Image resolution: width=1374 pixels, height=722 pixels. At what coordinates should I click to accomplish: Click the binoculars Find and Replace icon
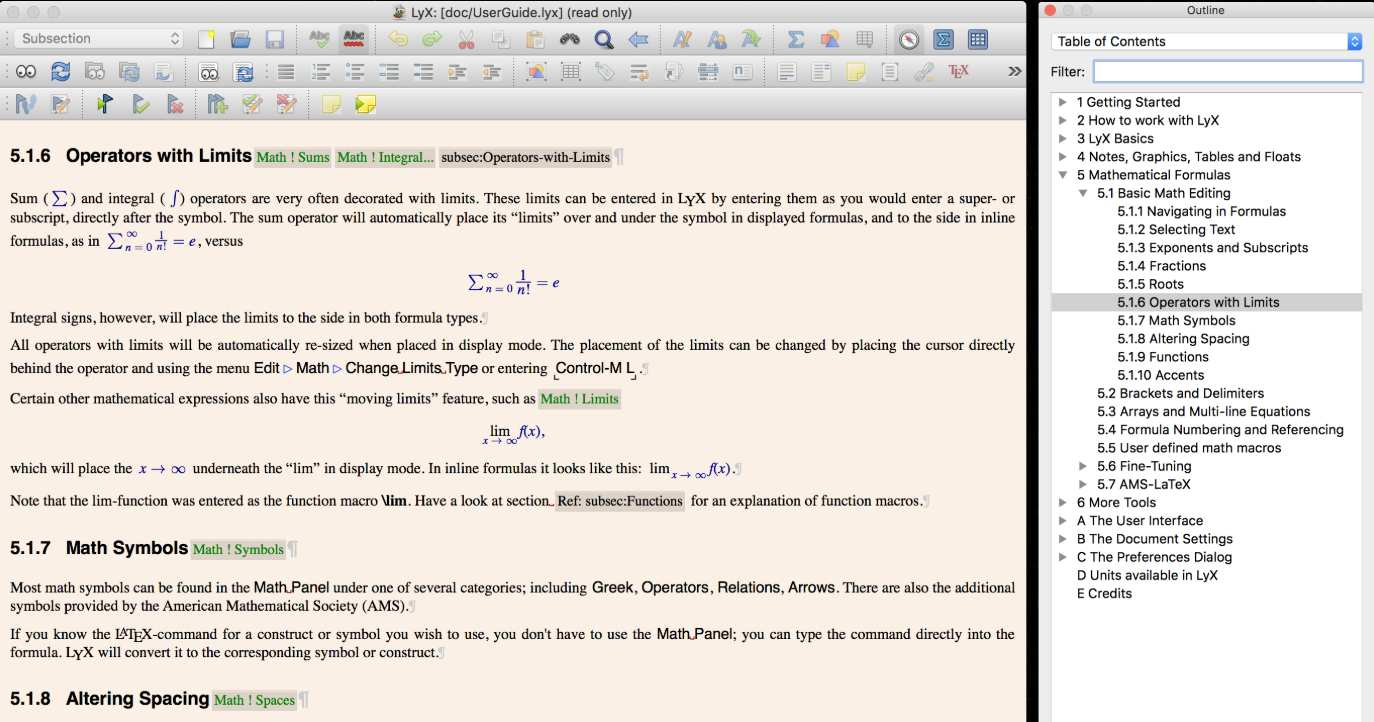(x=570, y=39)
